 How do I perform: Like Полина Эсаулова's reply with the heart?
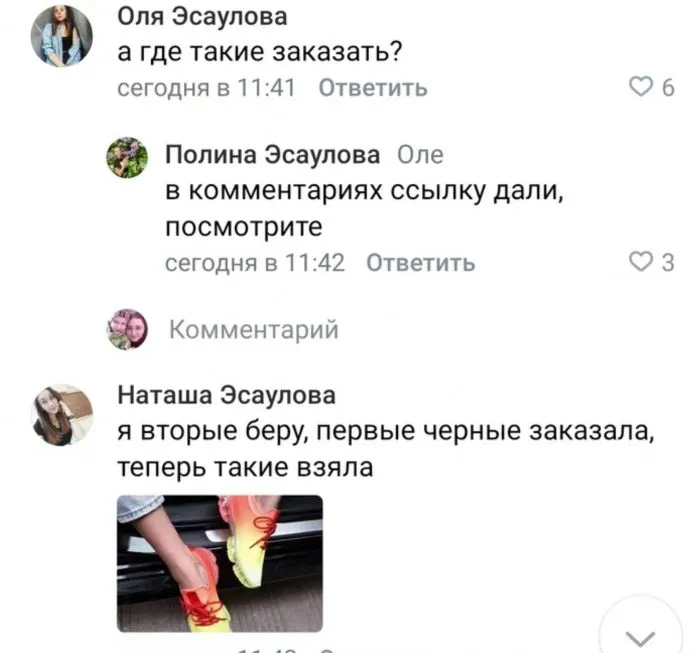[641, 262]
